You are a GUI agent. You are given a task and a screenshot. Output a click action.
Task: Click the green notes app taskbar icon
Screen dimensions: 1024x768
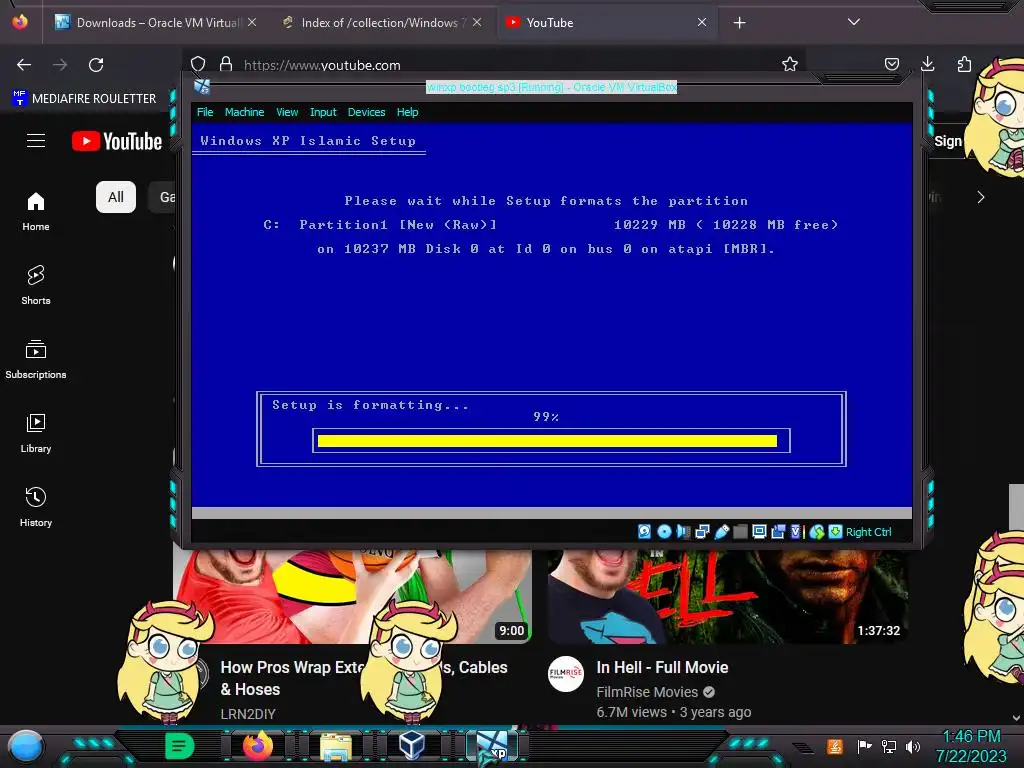click(x=179, y=746)
